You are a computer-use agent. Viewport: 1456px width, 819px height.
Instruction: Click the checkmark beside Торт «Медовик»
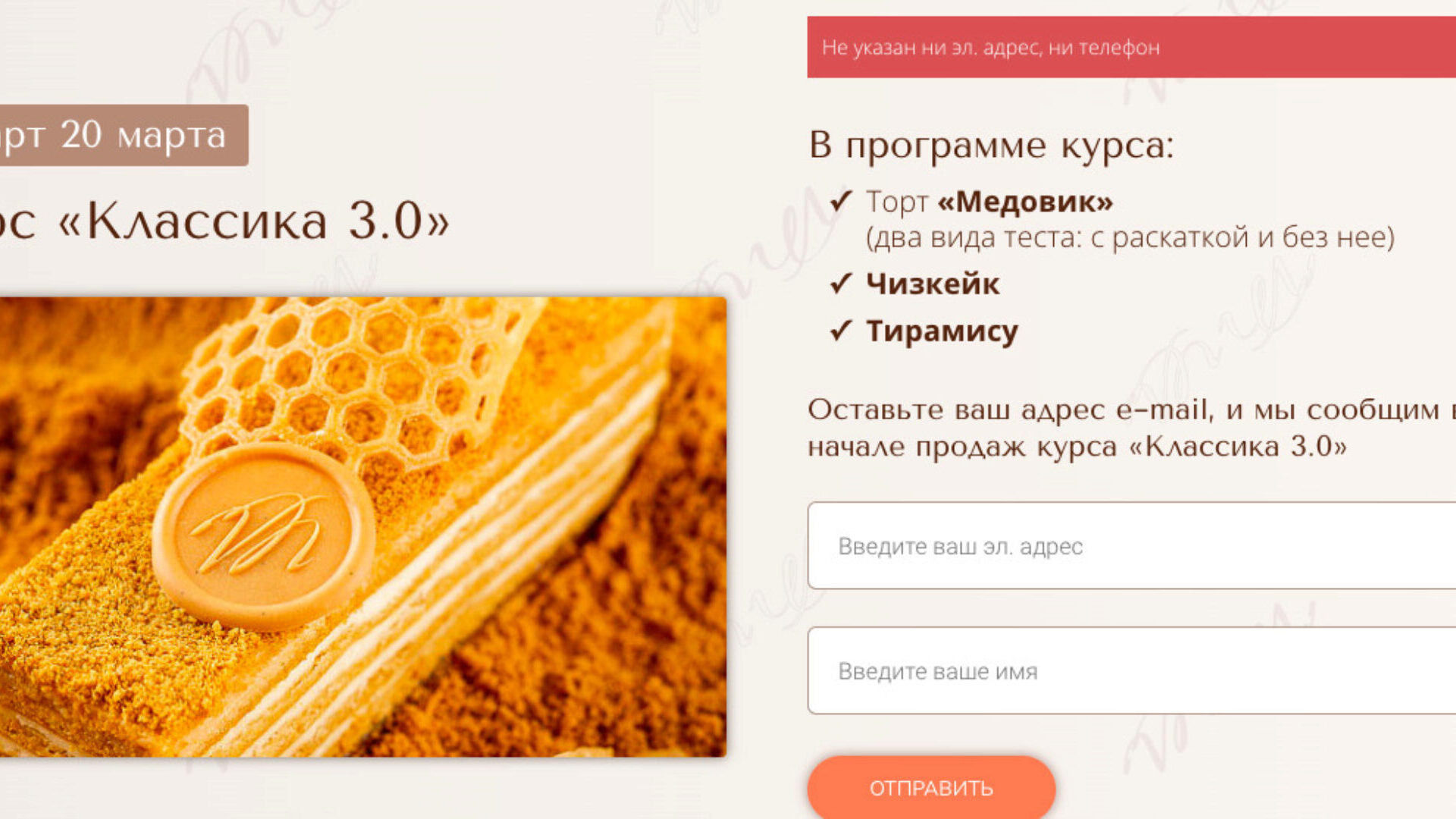pos(841,201)
